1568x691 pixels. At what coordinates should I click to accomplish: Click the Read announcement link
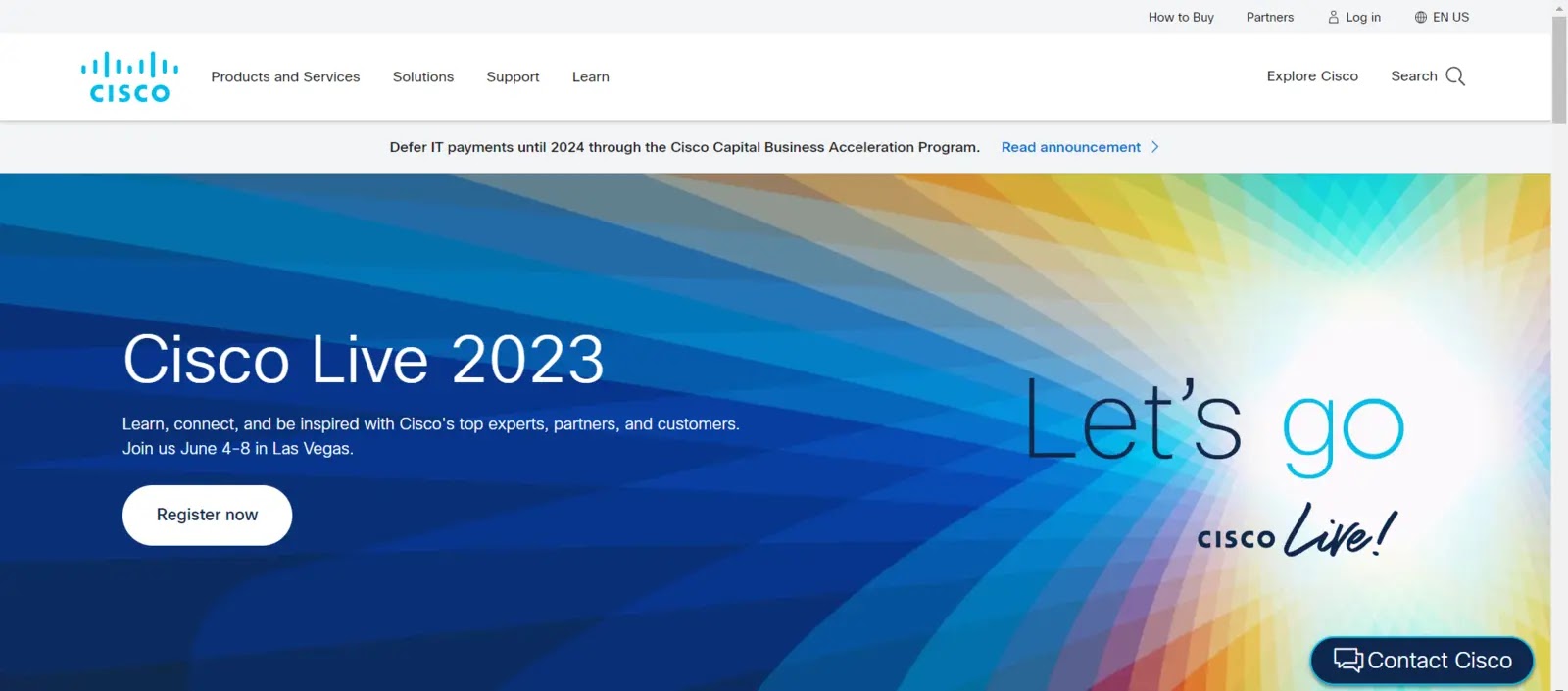click(x=1071, y=147)
